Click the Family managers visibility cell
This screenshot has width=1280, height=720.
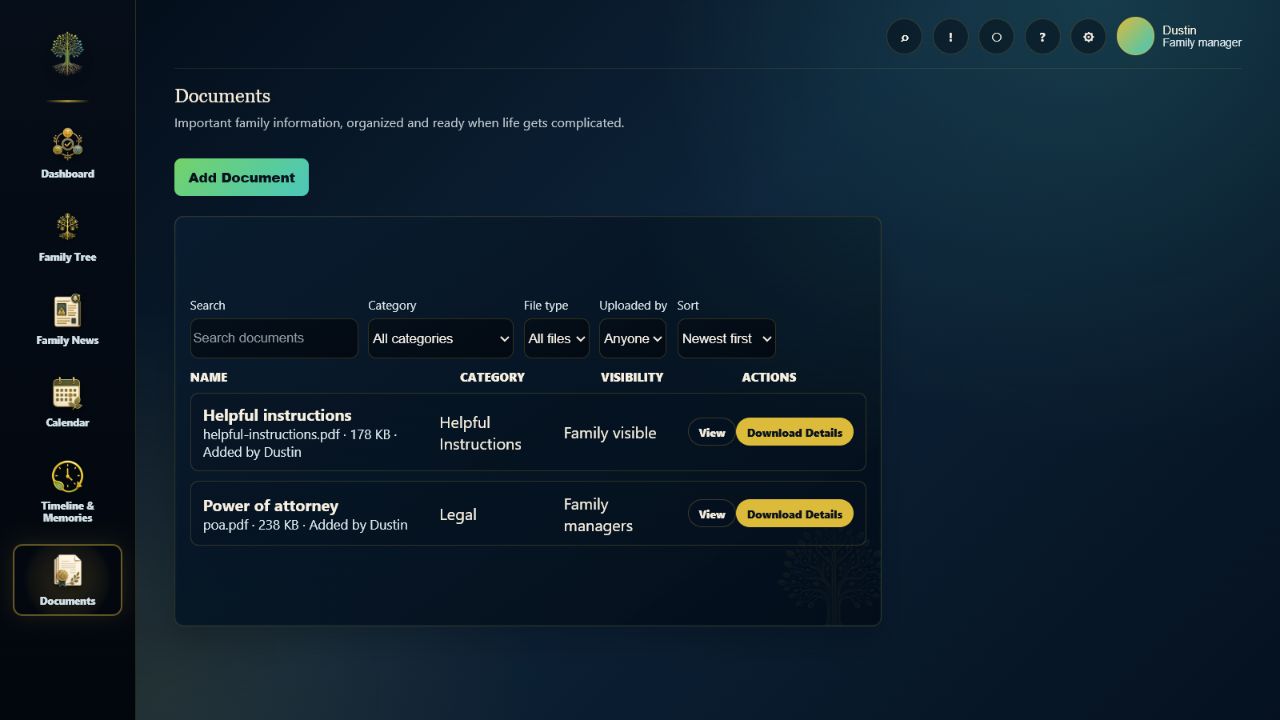(x=598, y=515)
